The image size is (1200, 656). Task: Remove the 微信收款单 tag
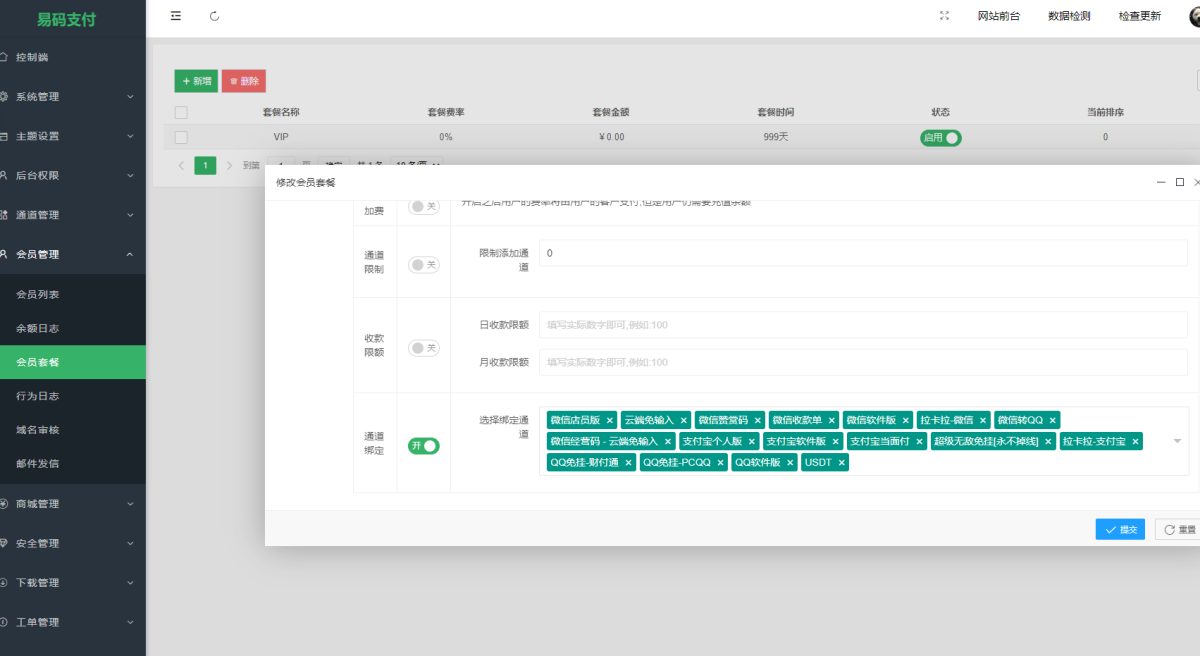(831, 420)
